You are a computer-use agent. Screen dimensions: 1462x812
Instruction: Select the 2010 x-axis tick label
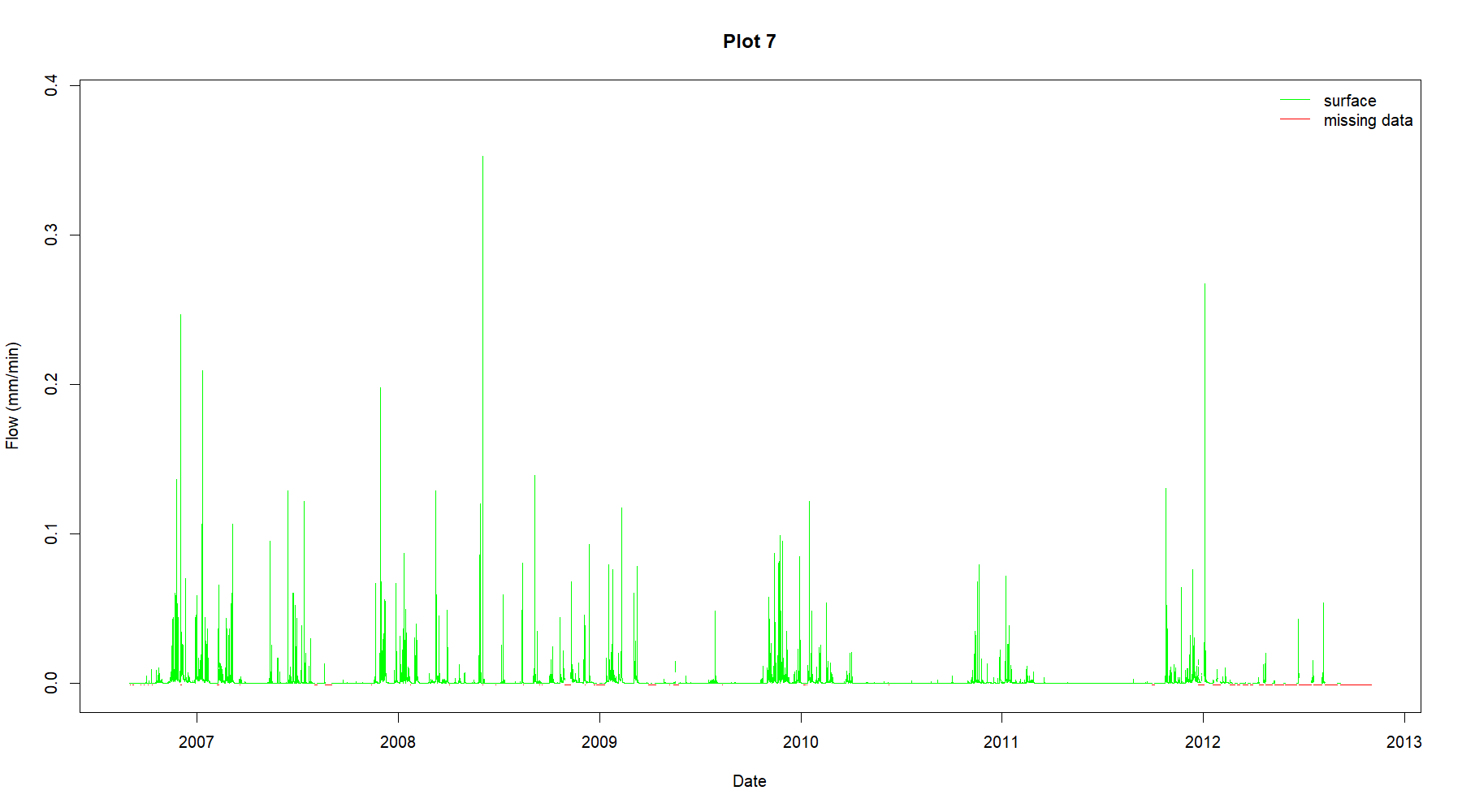pyautogui.click(x=801, y=741)
